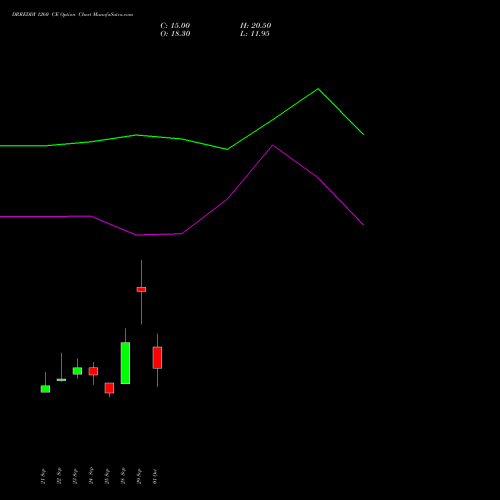The height and width of the screenshot is (500, 500).
Task: Click the green candle for 21 Sep
Action: [45, 389]
